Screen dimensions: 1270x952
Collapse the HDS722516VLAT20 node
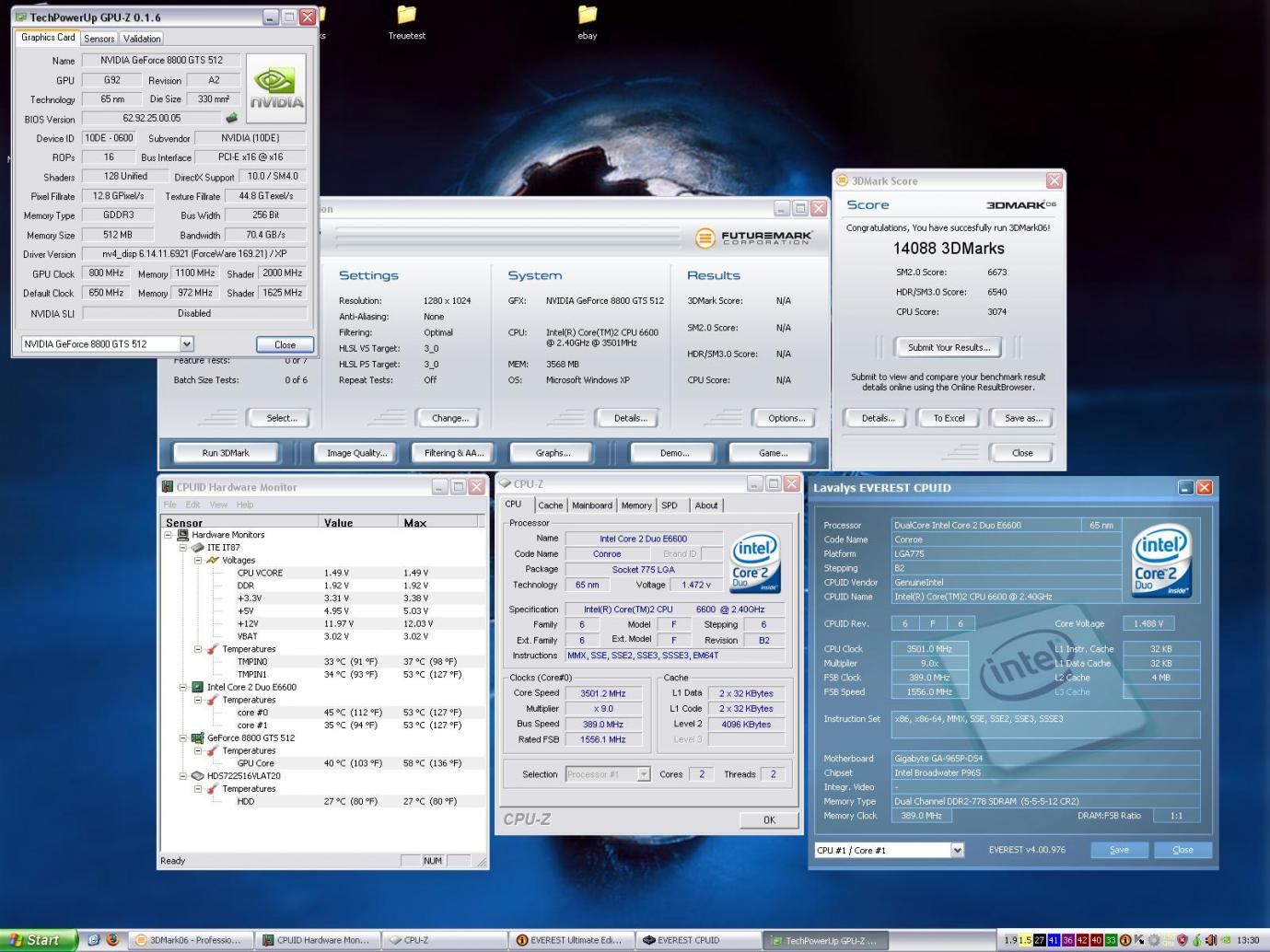coord(183,776)
